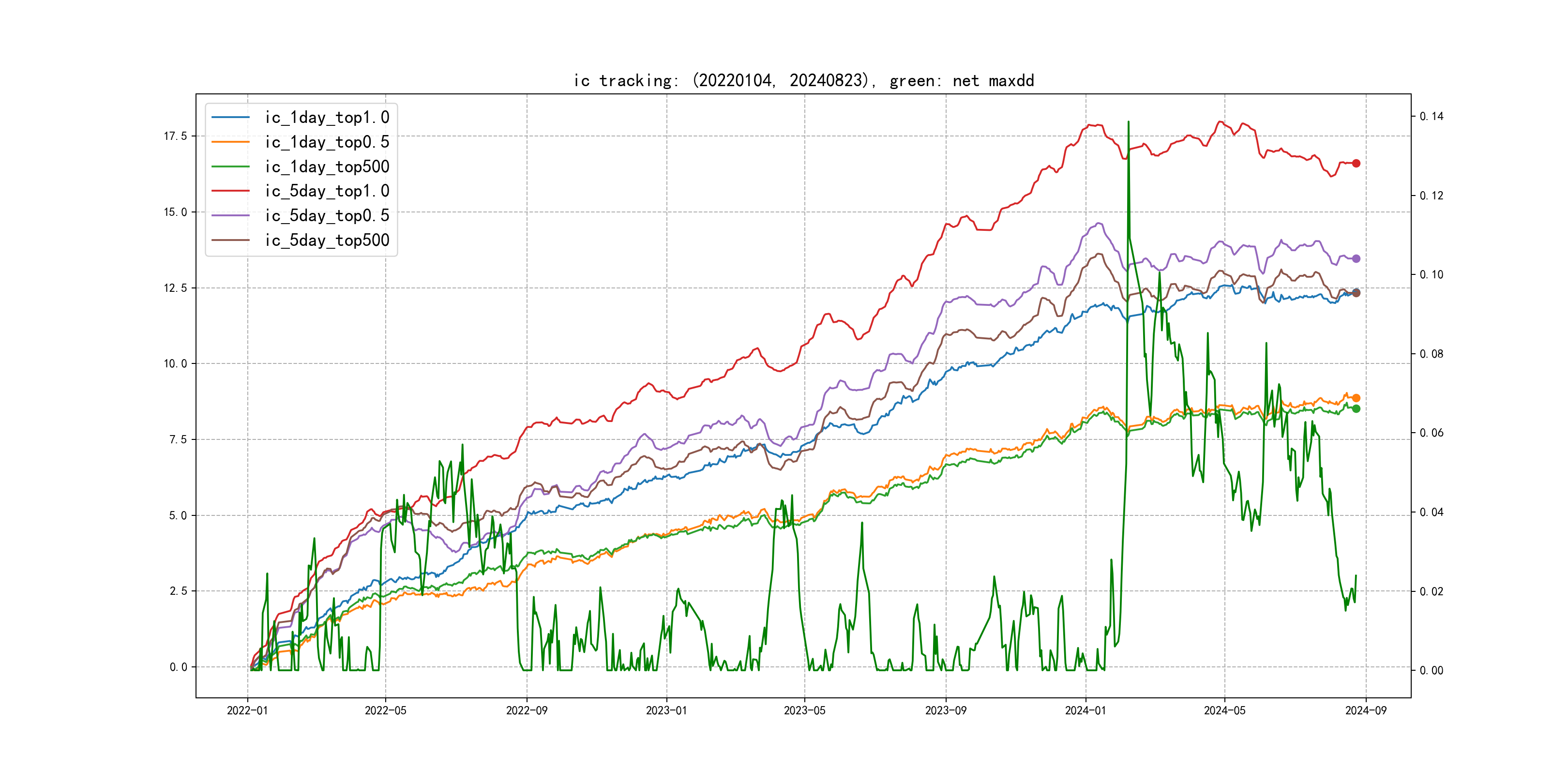1568x784 pixels.
Task: Click the 0.00 right axis label
Action: tap(1431, 670)
